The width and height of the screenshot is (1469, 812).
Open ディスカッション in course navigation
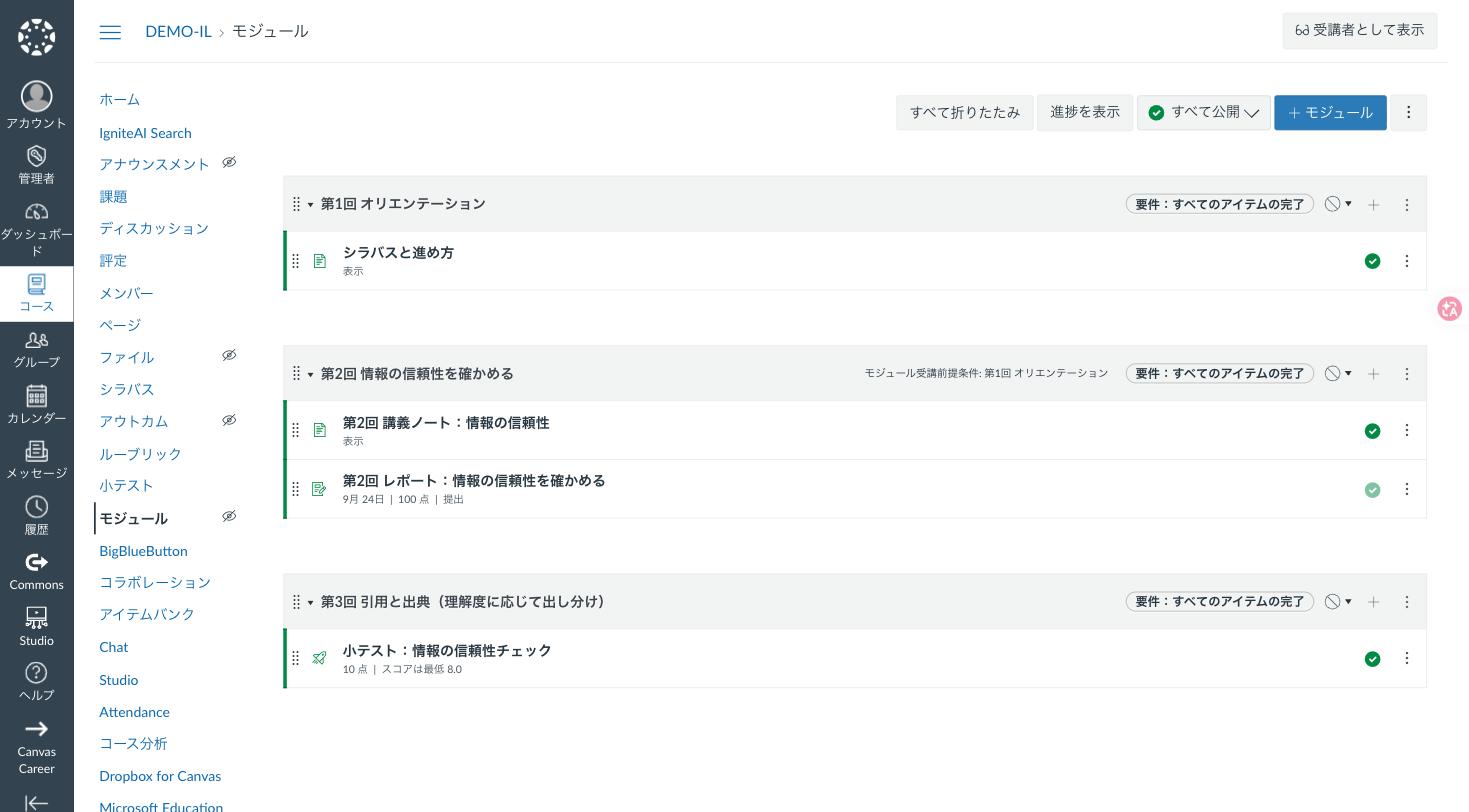[x=154, y=229]
